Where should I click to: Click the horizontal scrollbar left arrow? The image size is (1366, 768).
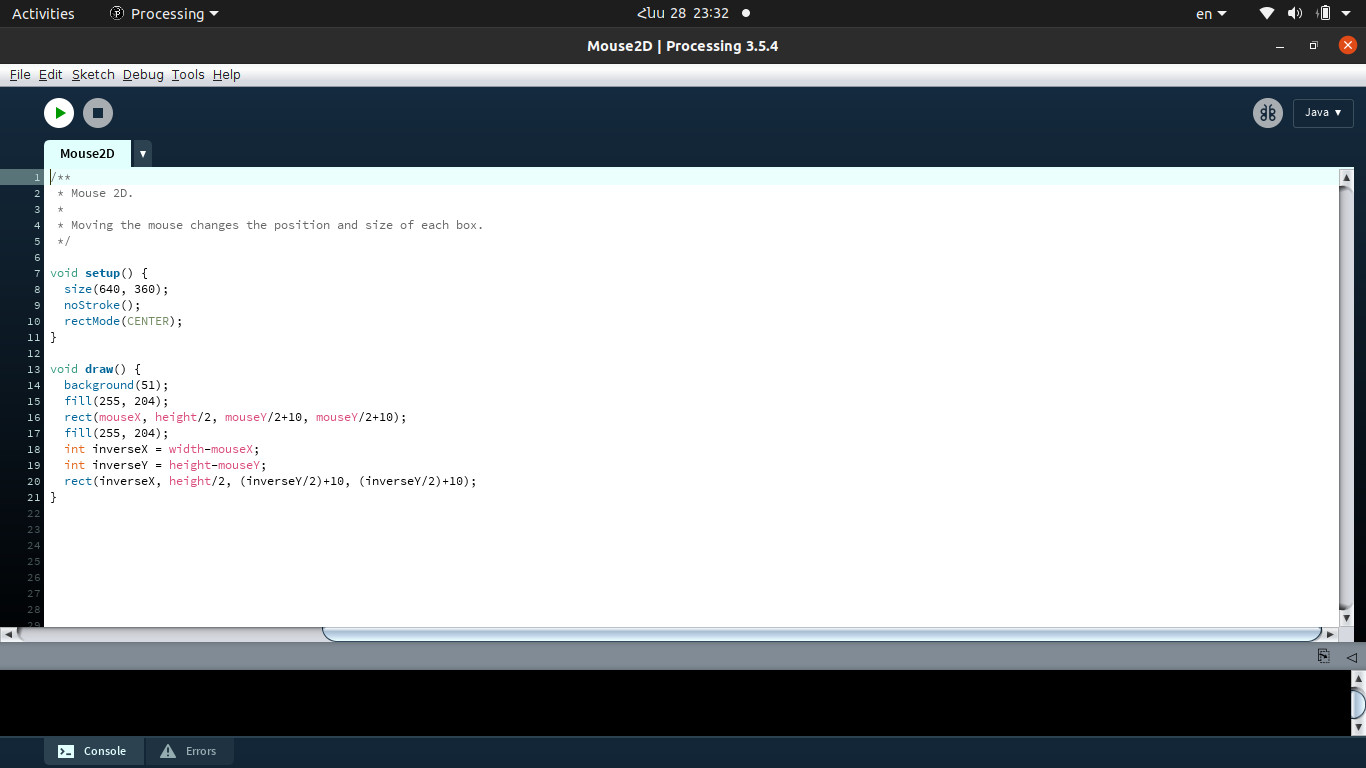click(9, 634)
